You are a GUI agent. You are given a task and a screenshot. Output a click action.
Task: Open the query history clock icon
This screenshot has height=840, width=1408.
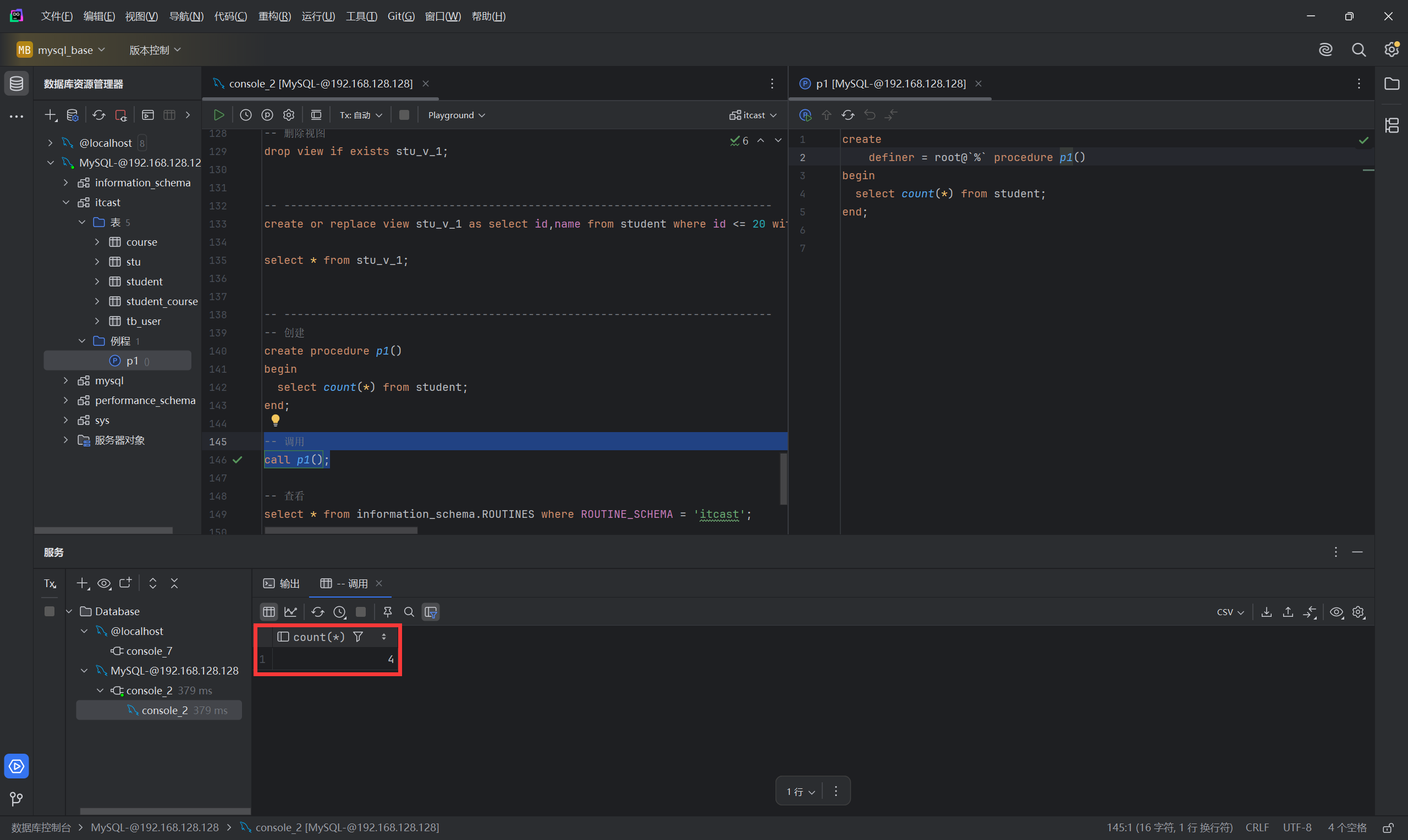pyautogui.click(x=246, y=115)
